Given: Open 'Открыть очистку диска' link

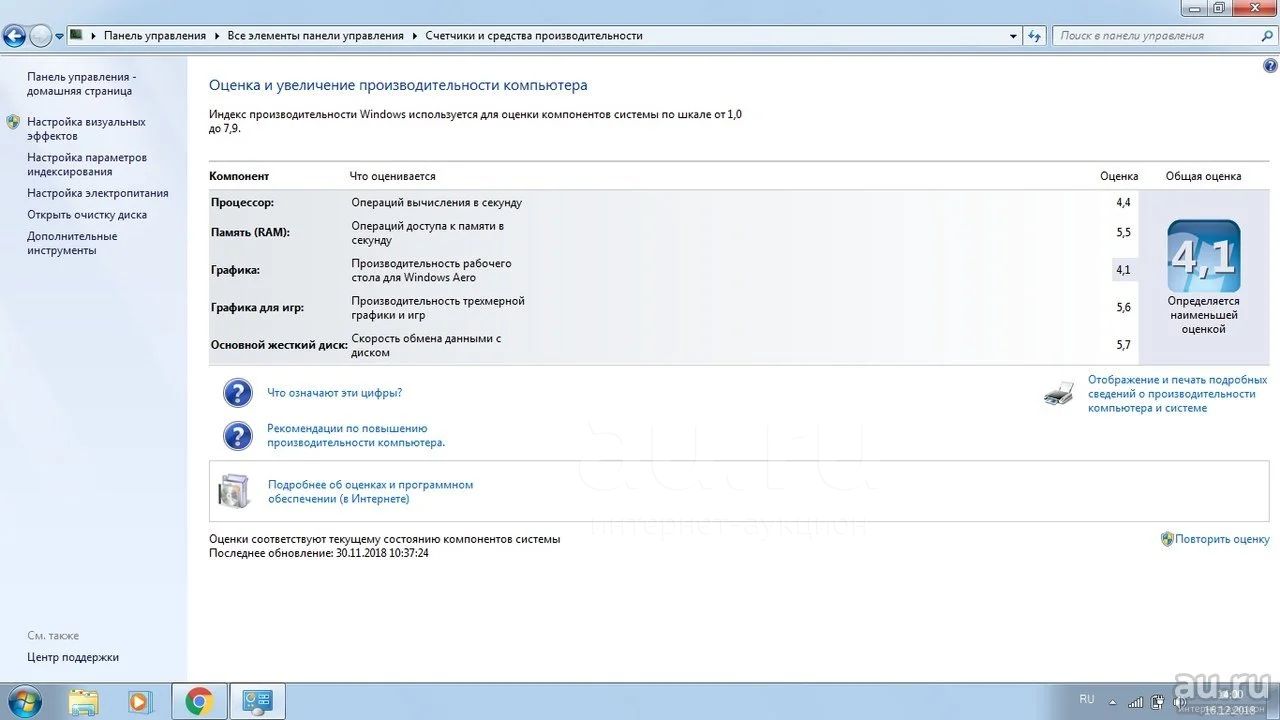Looking at the screenshot, I should [x=87, y=215].
